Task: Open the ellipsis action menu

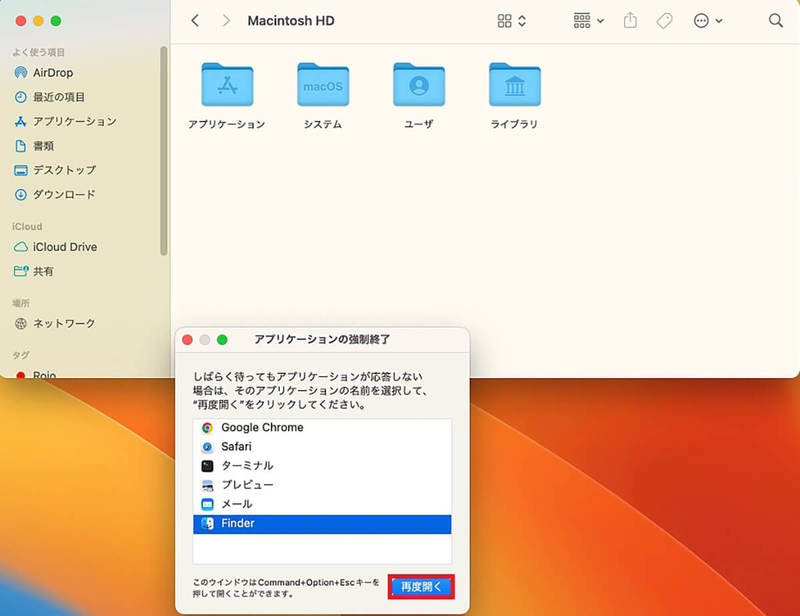Action: [x=707, y=20]
